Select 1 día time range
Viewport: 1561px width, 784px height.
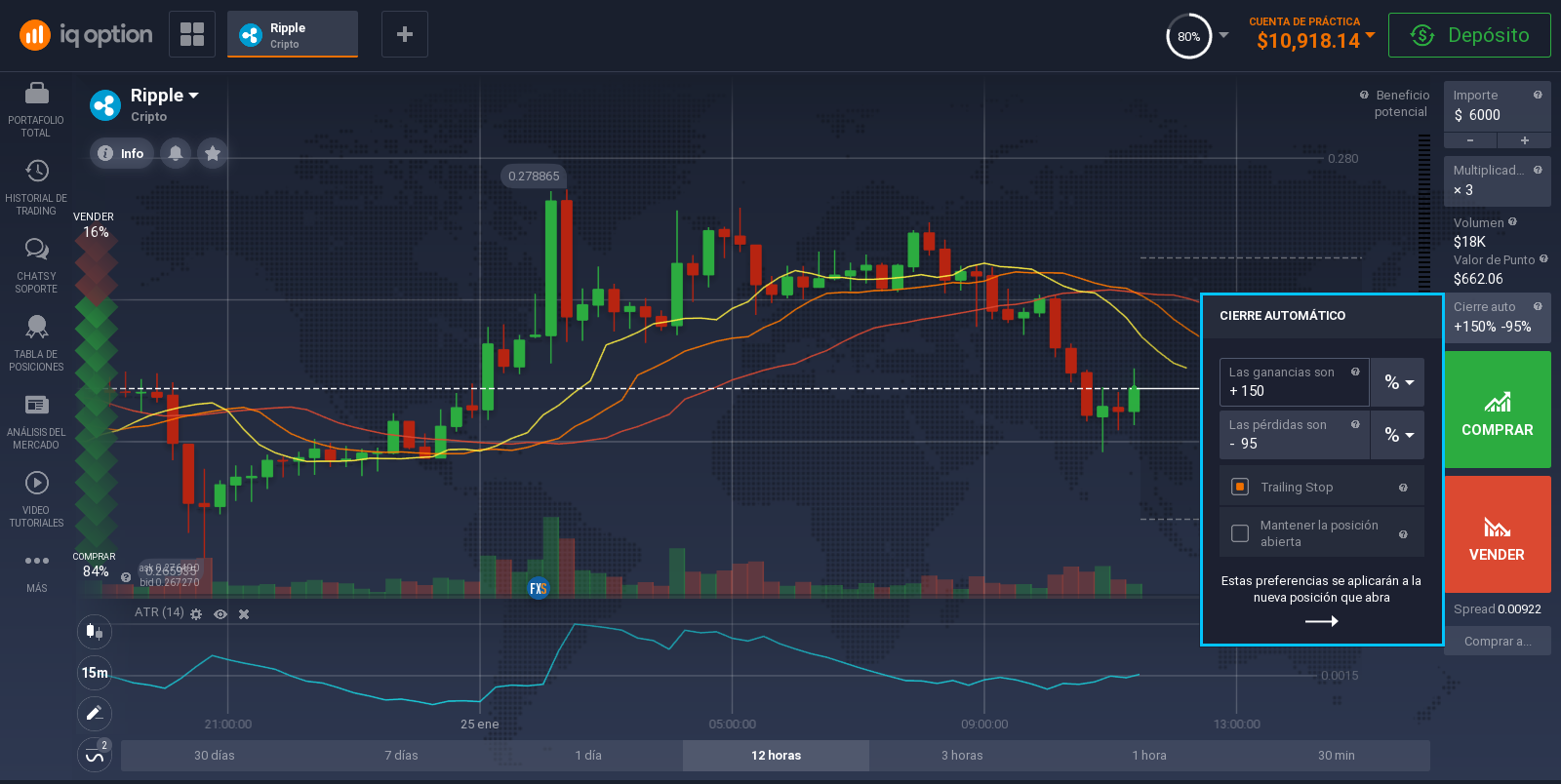point(588,755)
